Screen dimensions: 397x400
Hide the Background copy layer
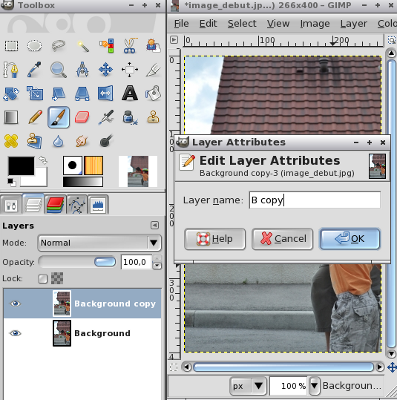tap(15, 304)
